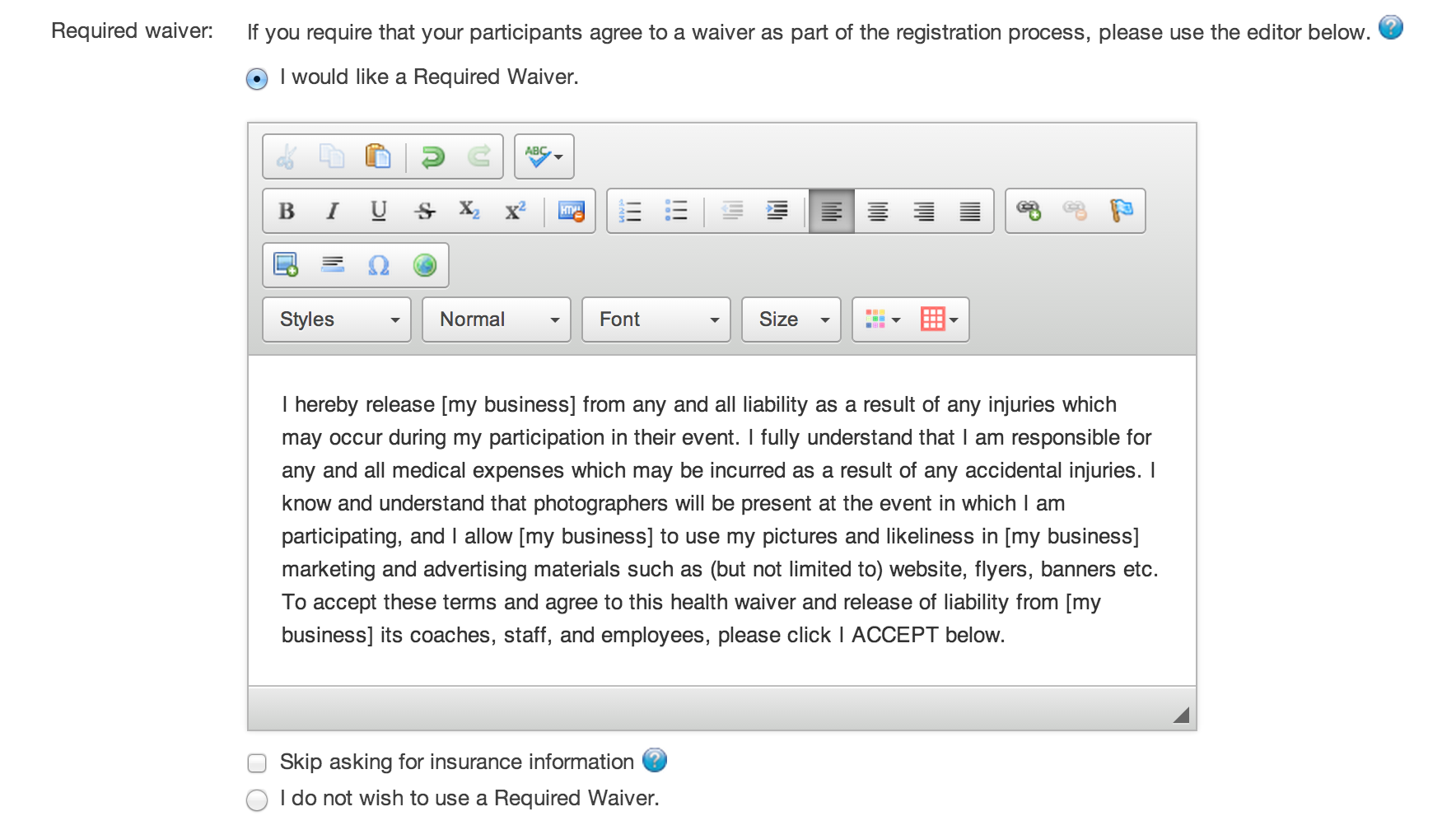
Task: Click inside the waiver text editor body
Action: (x=722, y=520)
